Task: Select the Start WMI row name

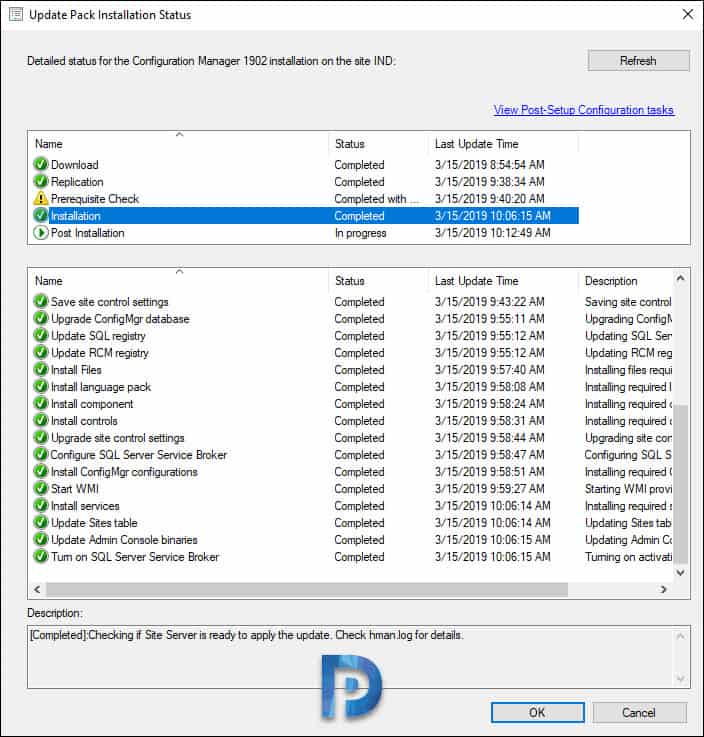Action: click(75, 489)
